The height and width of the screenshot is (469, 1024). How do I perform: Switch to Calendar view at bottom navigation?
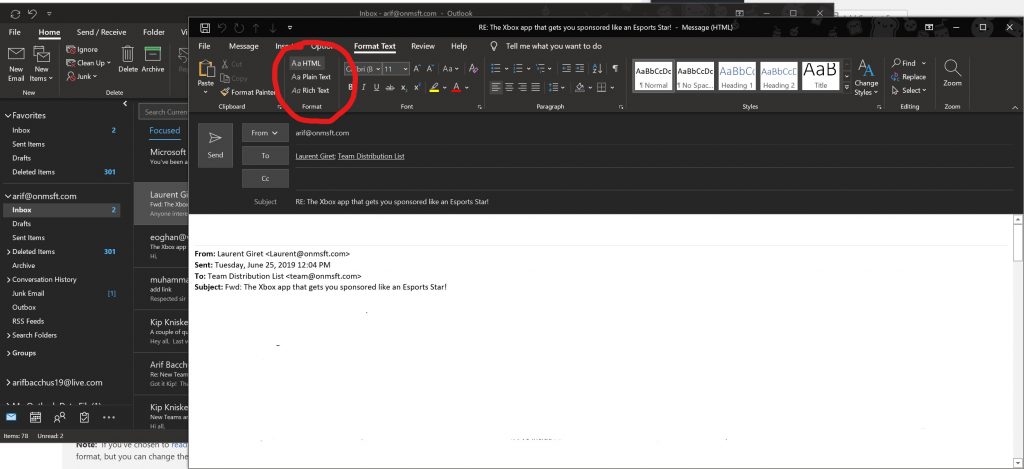click(x=35, y=417)
